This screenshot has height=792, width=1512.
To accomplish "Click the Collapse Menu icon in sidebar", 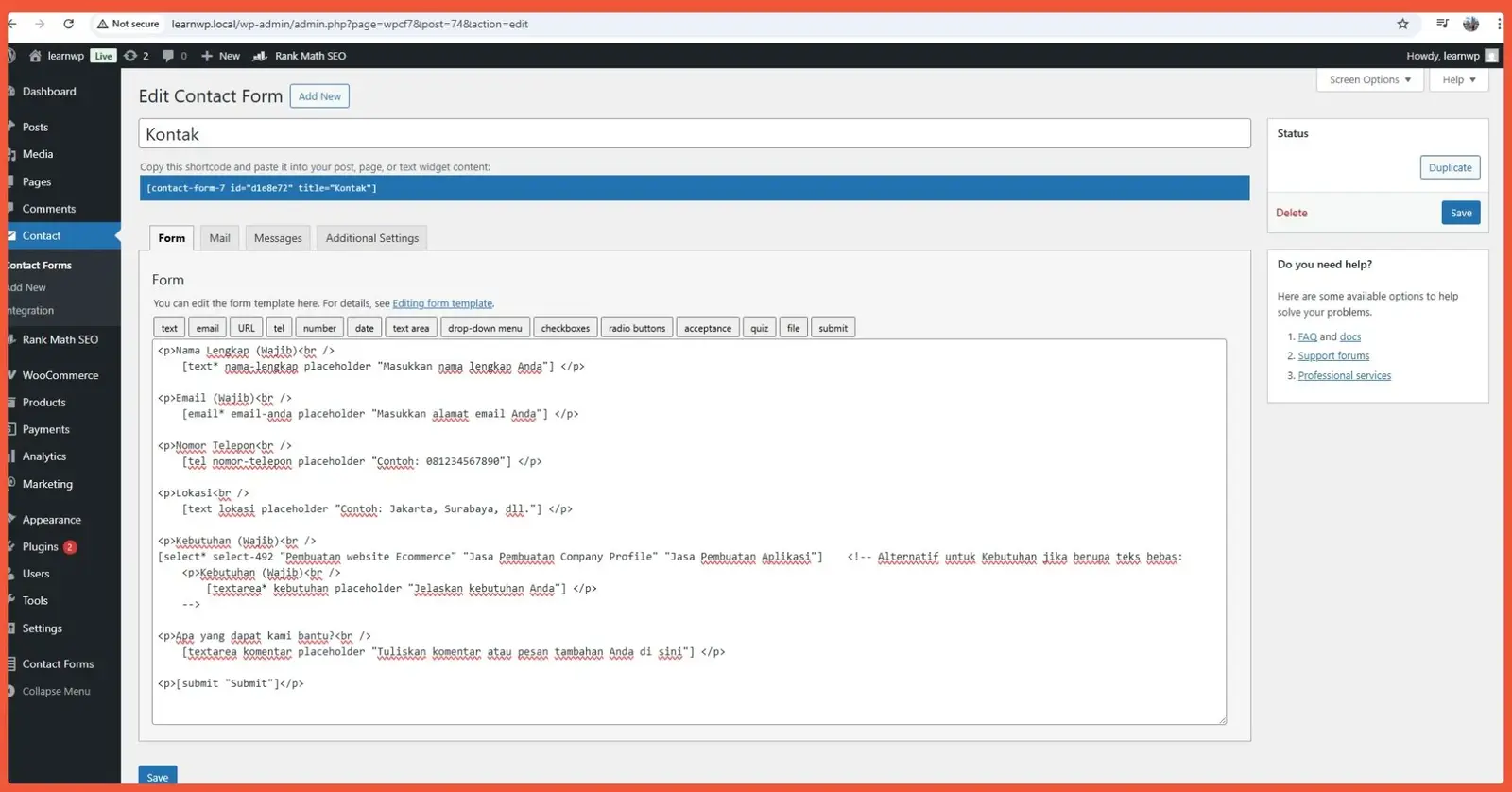I will [x=11, y=691].
